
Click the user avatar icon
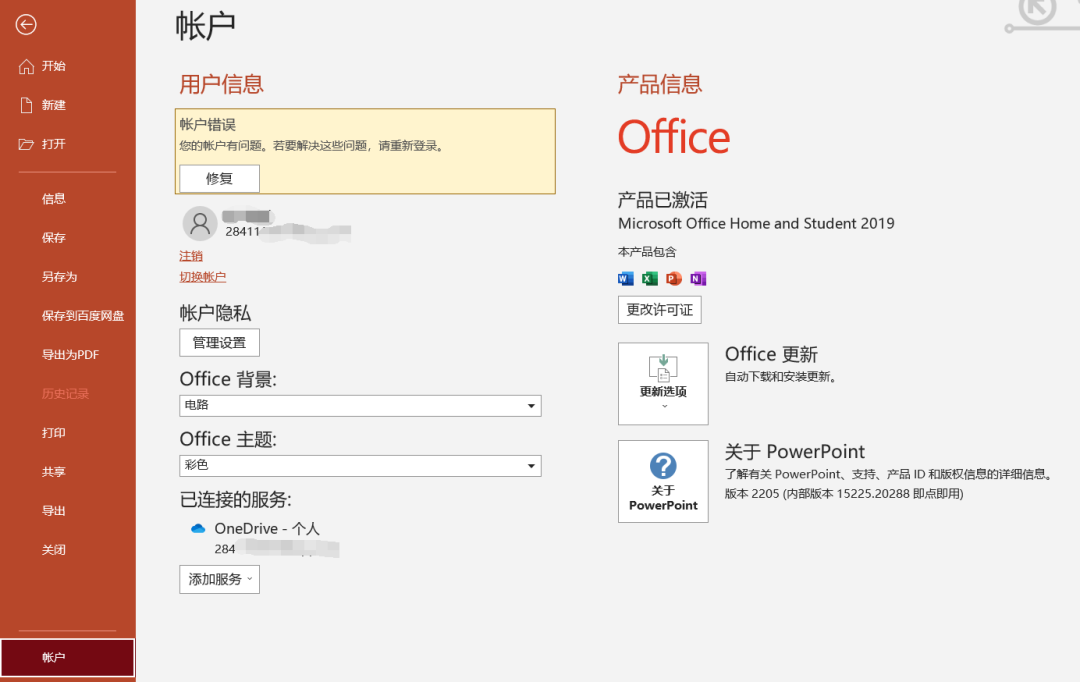pyautogui.click(x=200, y=223)
